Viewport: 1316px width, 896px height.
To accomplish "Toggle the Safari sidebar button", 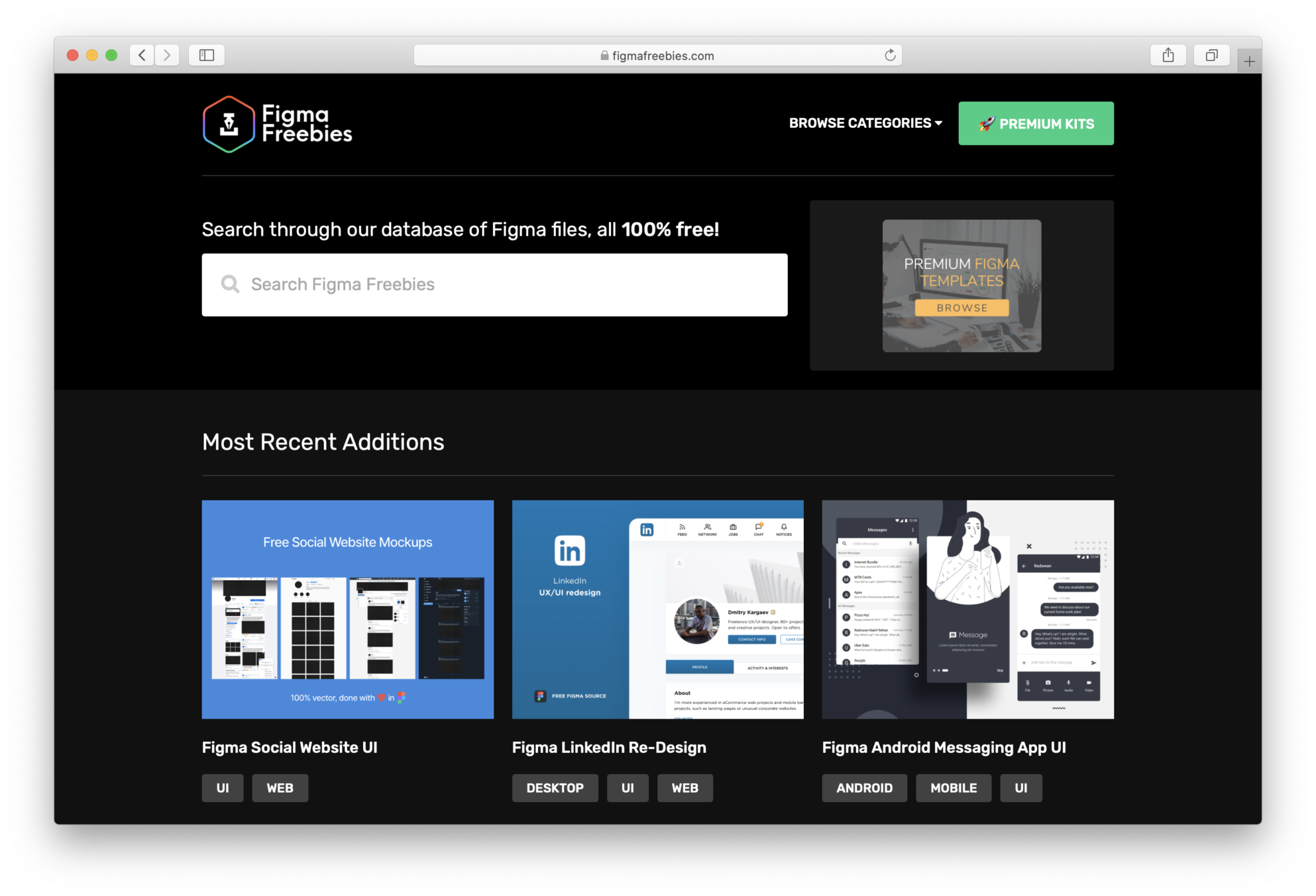I will pyautogui.click(x=206, y=55).
